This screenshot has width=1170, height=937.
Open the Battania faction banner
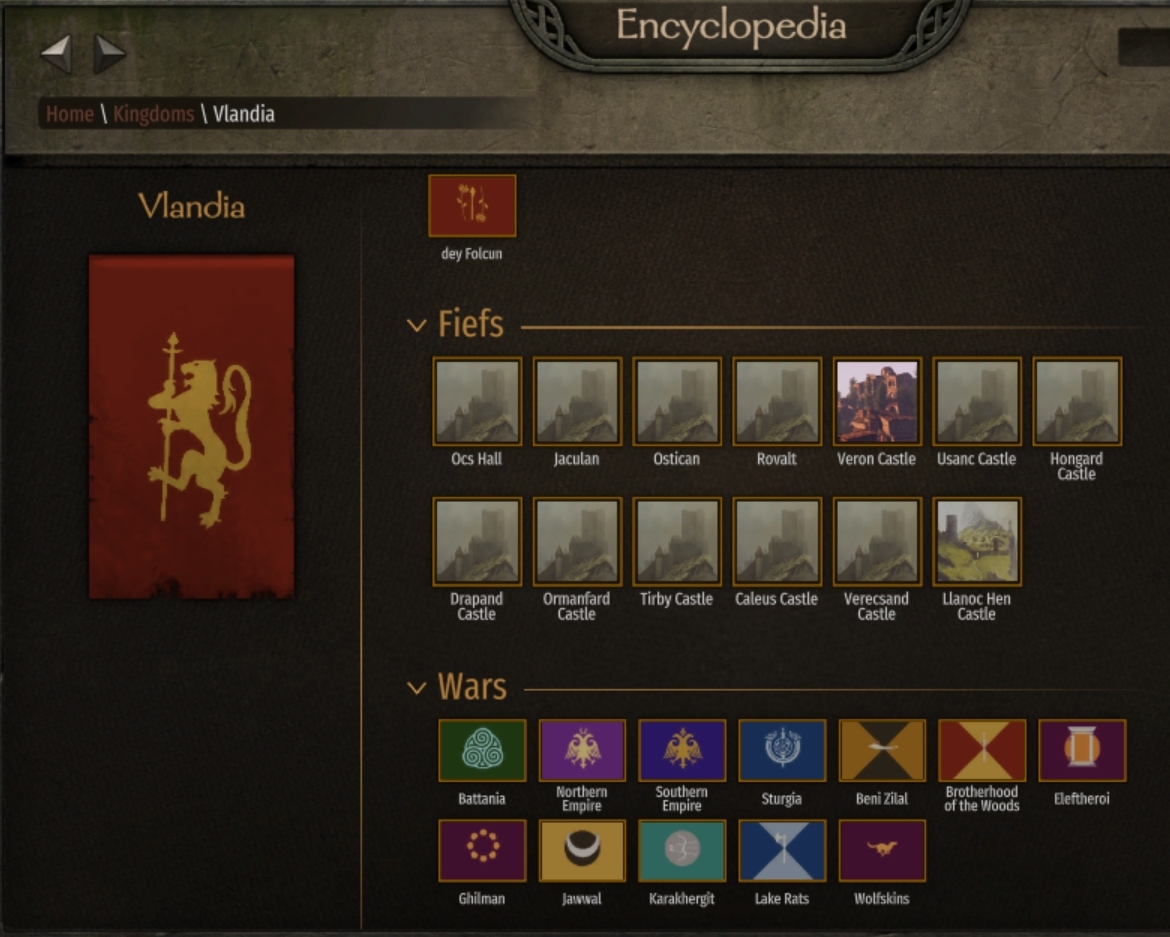pyautogui.click(x=482, y=750)
